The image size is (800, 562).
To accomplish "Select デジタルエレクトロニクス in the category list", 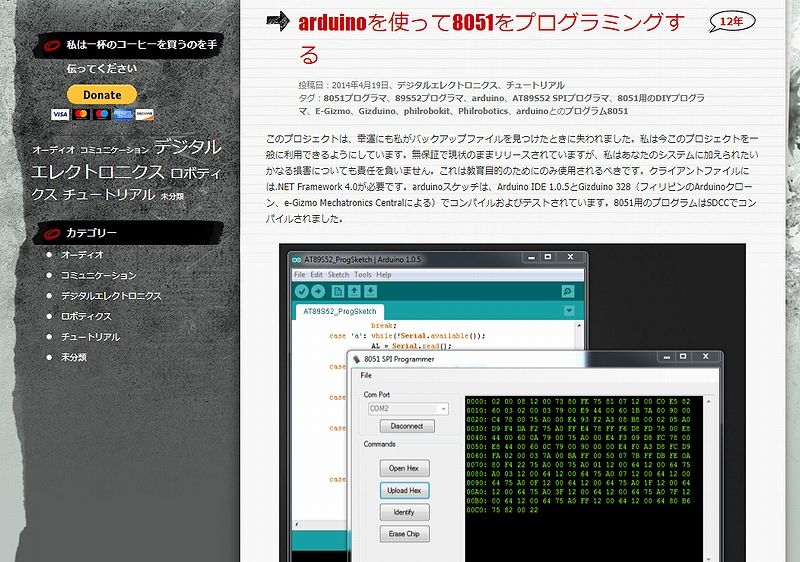I will (x=111, y=296).
